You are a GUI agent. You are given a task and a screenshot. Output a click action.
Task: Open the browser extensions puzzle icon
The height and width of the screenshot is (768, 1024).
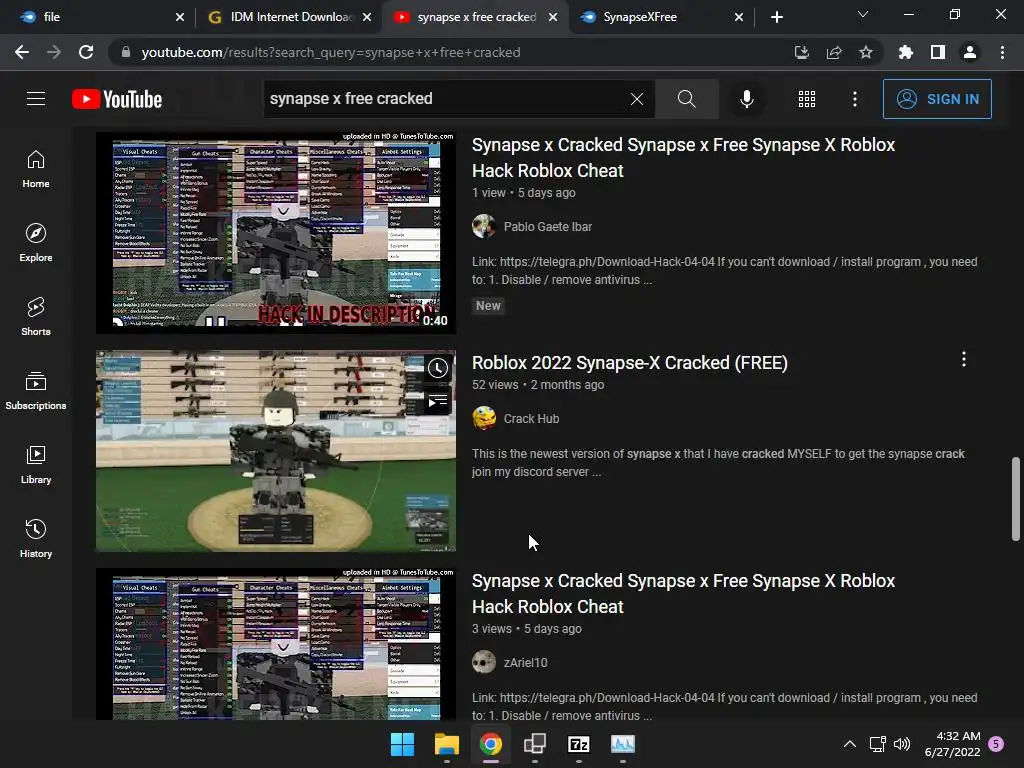(x=905, y=52)
